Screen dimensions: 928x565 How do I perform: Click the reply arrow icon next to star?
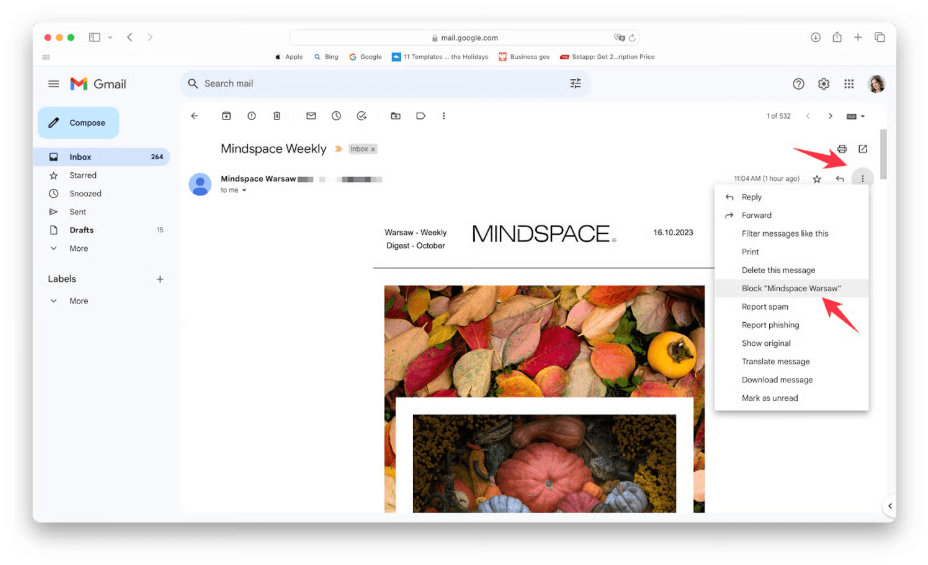tap(840, 179)
